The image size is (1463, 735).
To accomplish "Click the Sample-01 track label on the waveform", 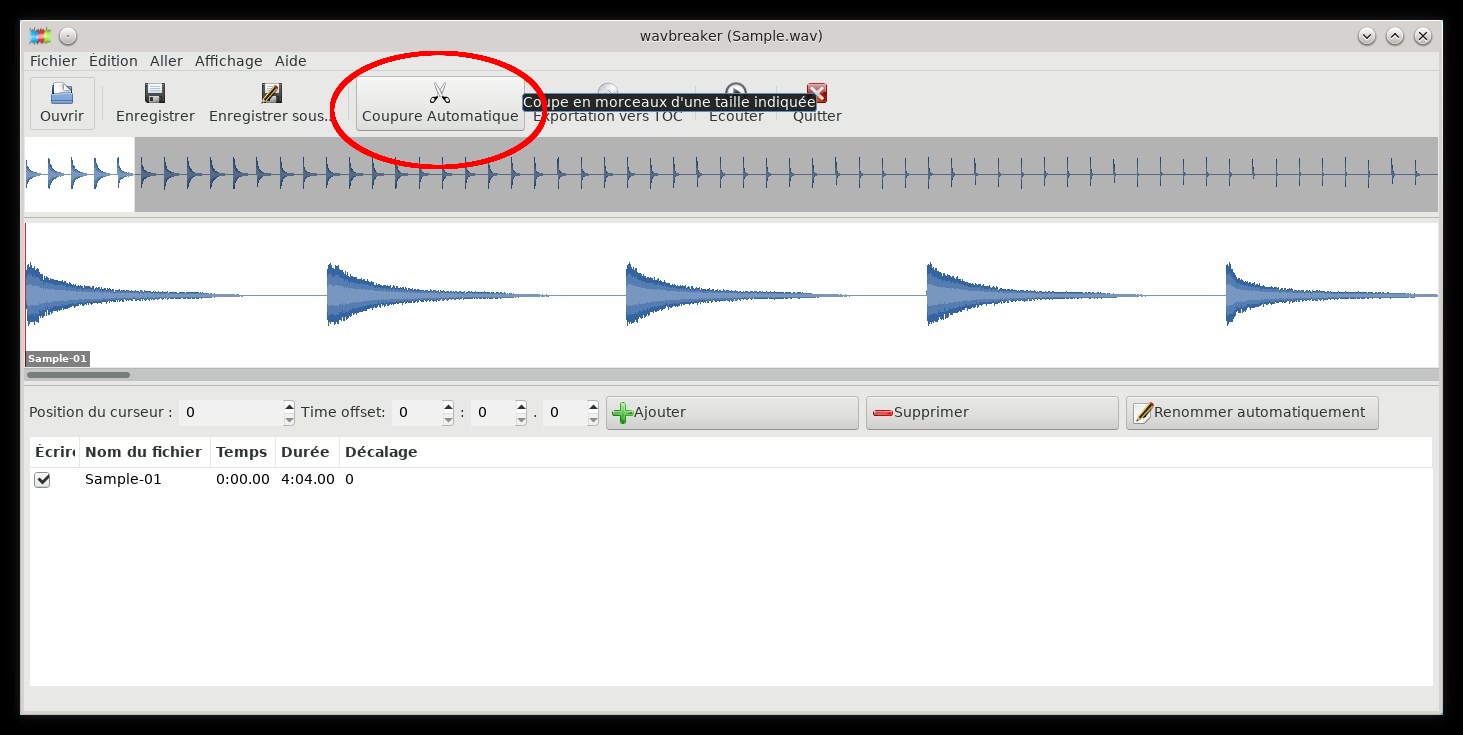I will [x=57, y=359].
